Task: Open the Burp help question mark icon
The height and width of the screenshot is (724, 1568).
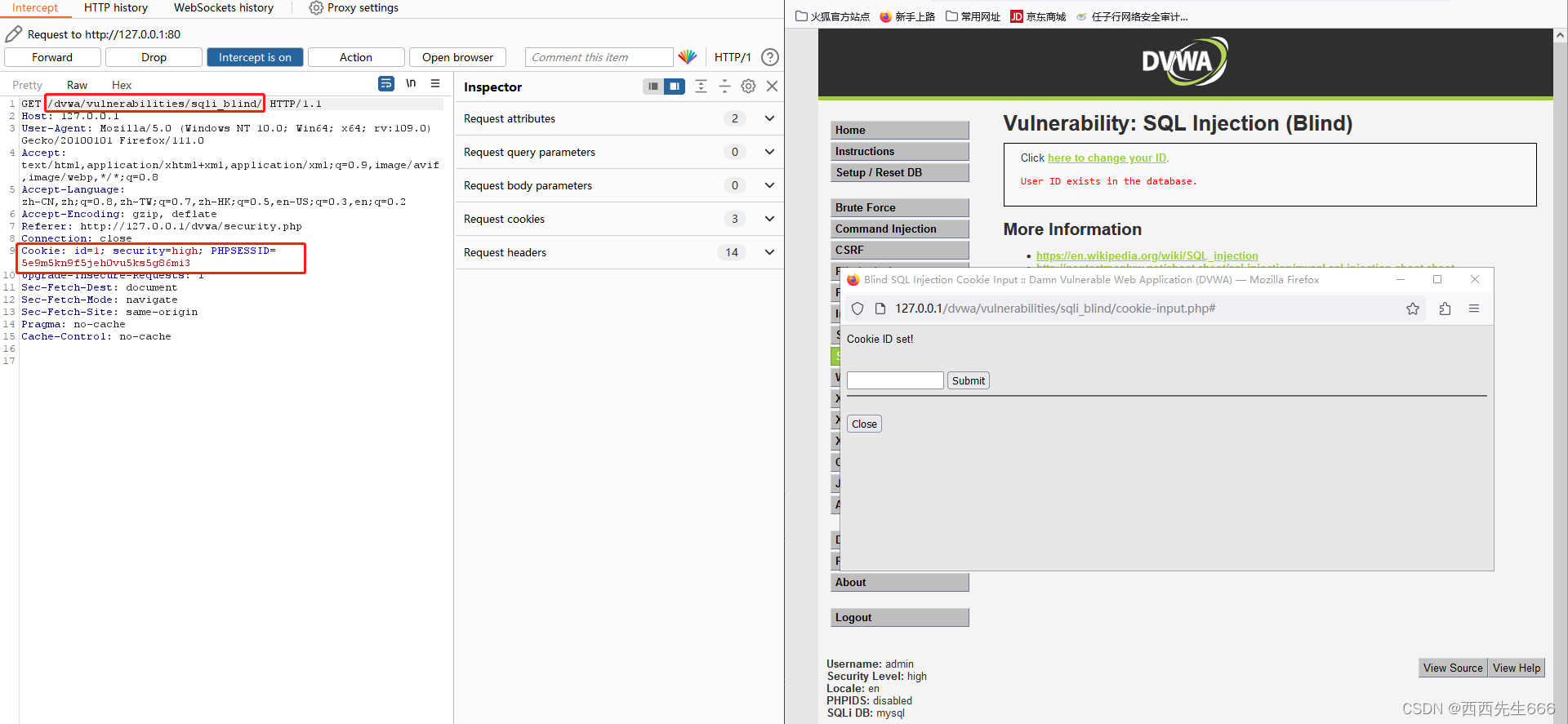Action: (x=769, y=57)
